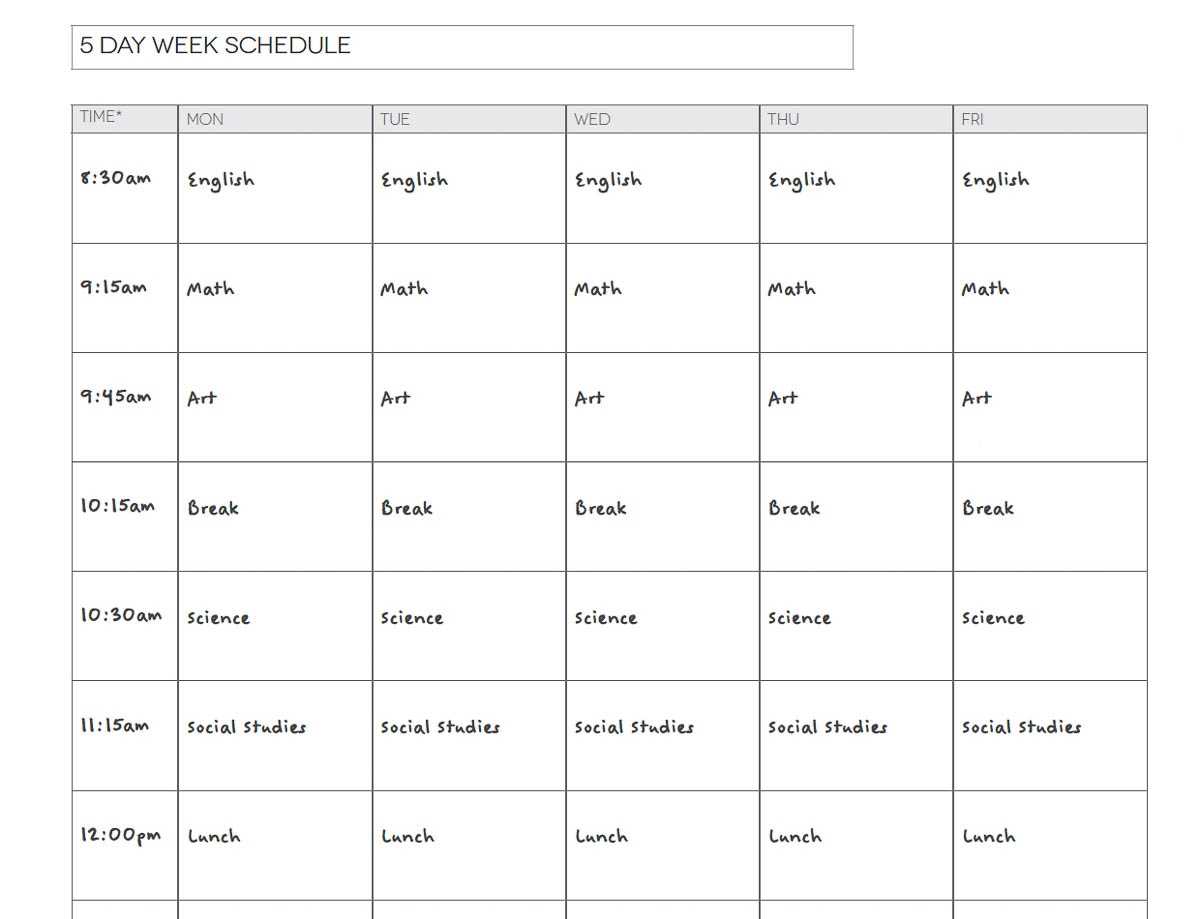This screenshot has width=1200, height=919.
Task: Click Friday's Science cell
Action: click(x=1049, y=625)
